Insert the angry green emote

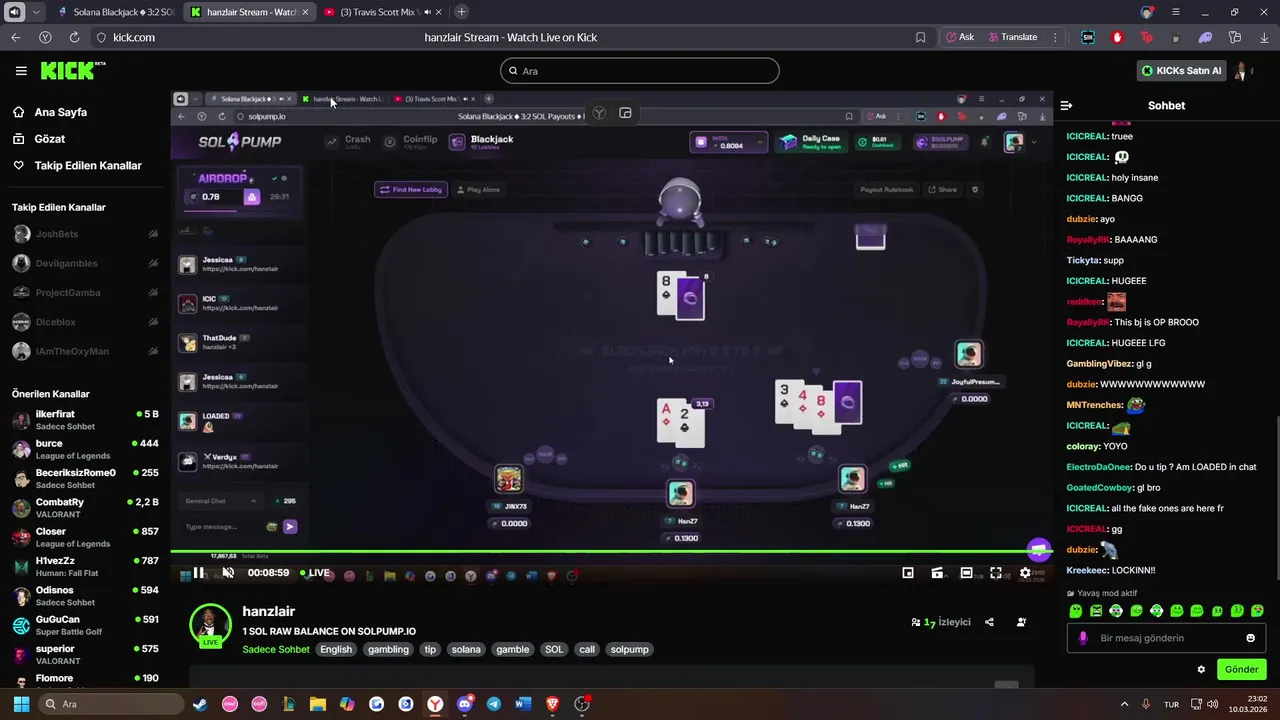[1096, 611]
